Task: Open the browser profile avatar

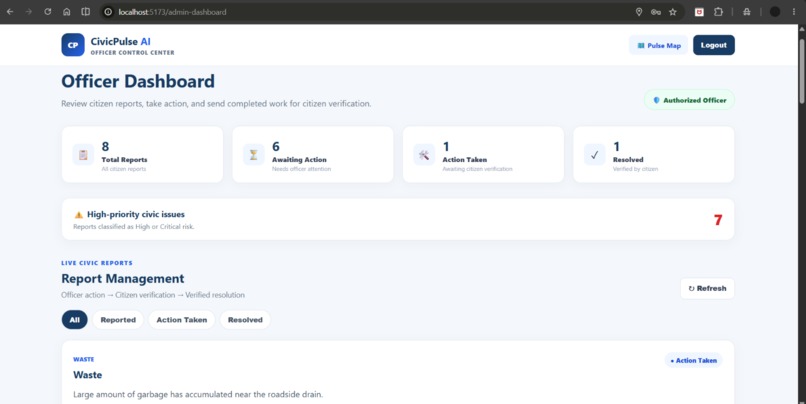Action: coord(775,12)
